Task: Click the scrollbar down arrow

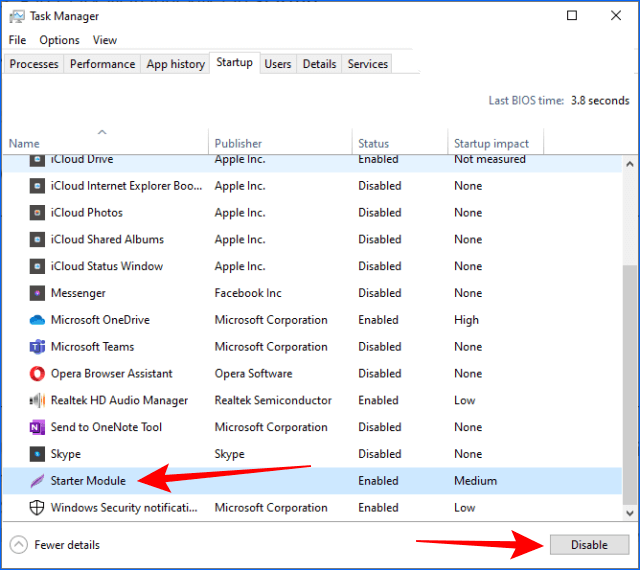Action: click(630, 513)
